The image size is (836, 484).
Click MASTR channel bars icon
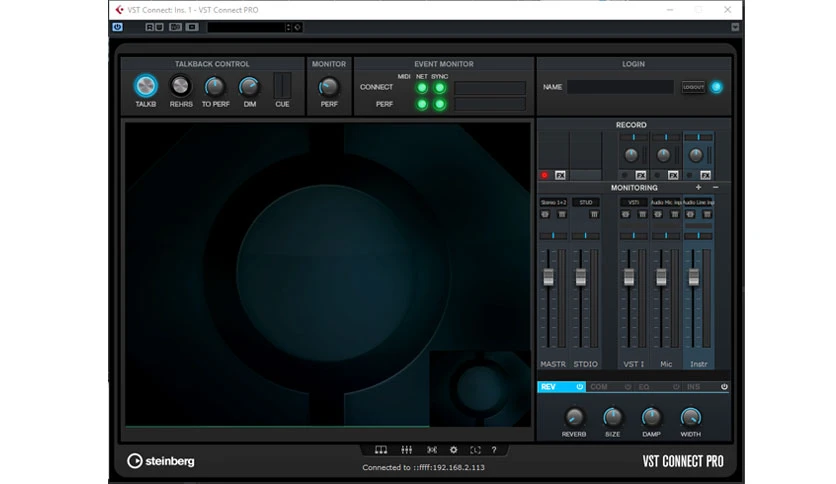pos(562,214)
